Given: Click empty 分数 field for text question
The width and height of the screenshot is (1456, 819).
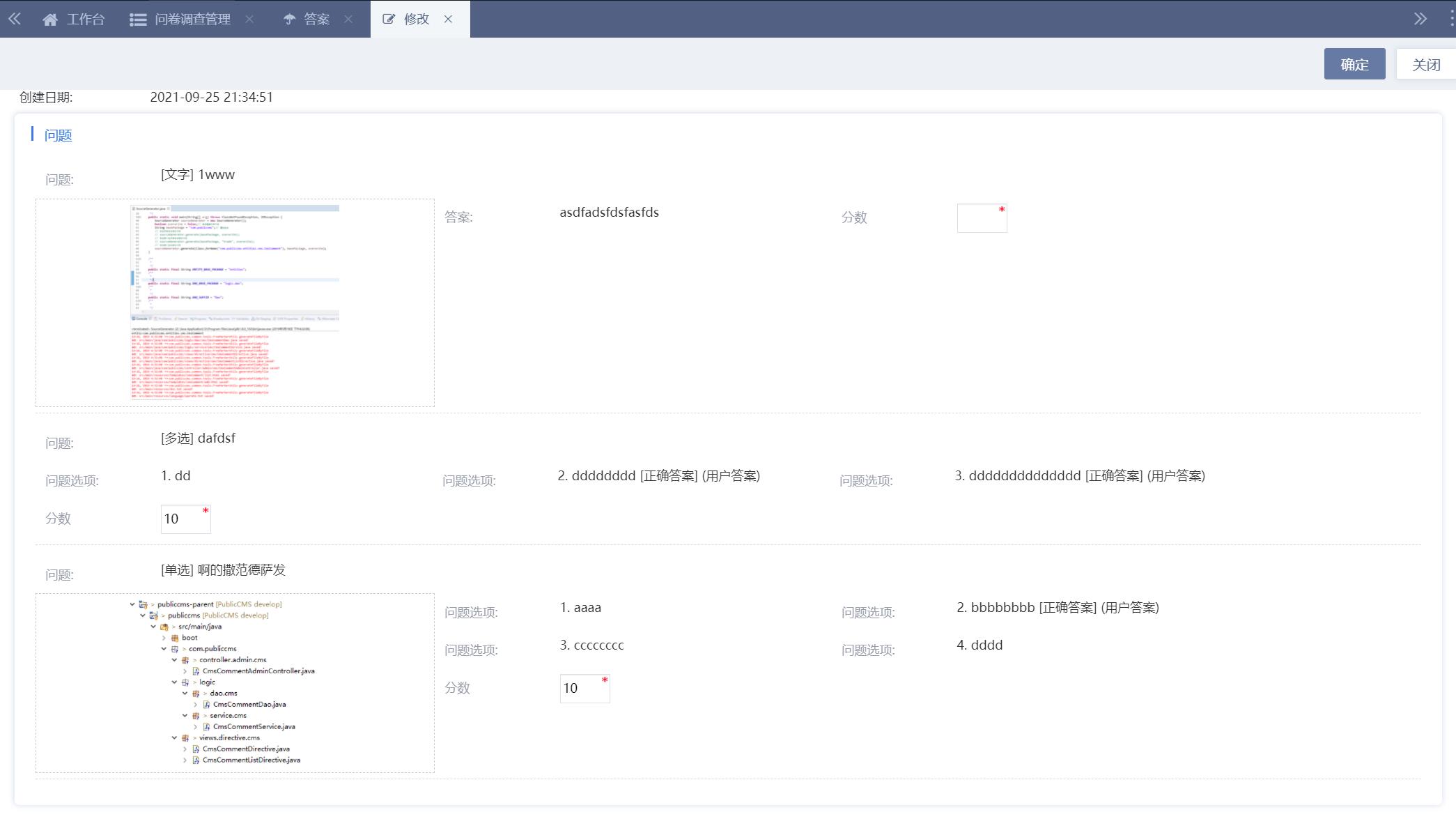Looking at the screenshot, I should coord(981,218).
